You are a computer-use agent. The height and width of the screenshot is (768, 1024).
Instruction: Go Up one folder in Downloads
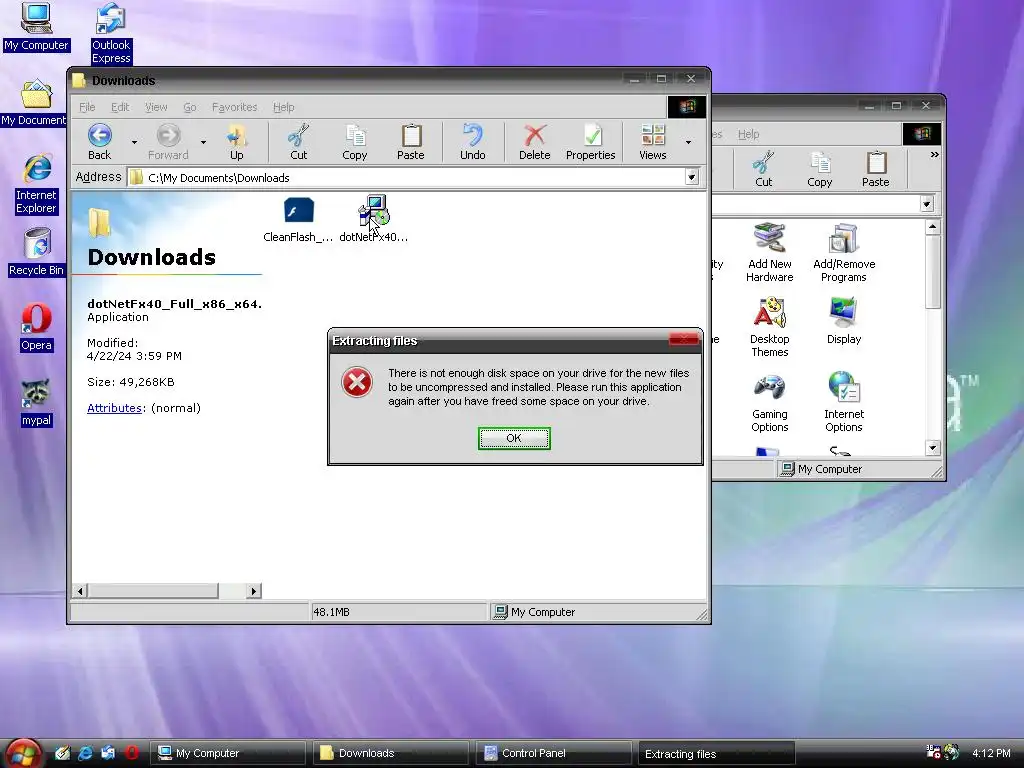(236, 142)
